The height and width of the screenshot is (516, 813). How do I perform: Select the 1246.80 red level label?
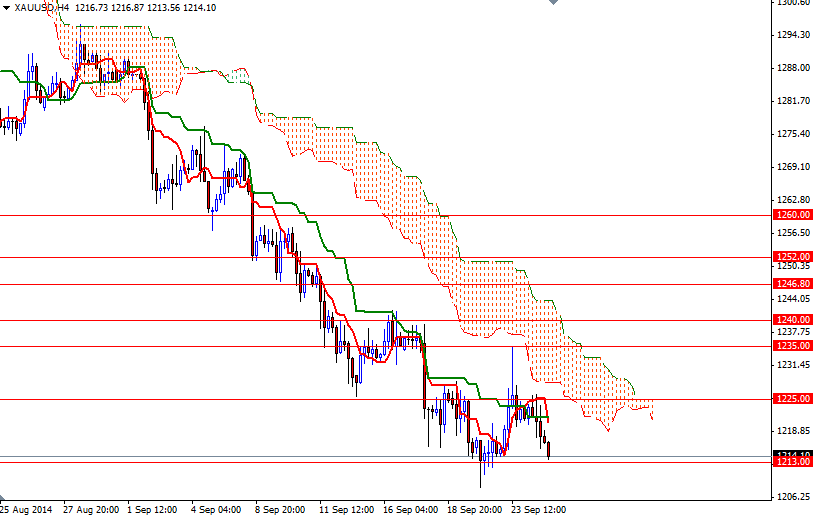click(793, 284)
